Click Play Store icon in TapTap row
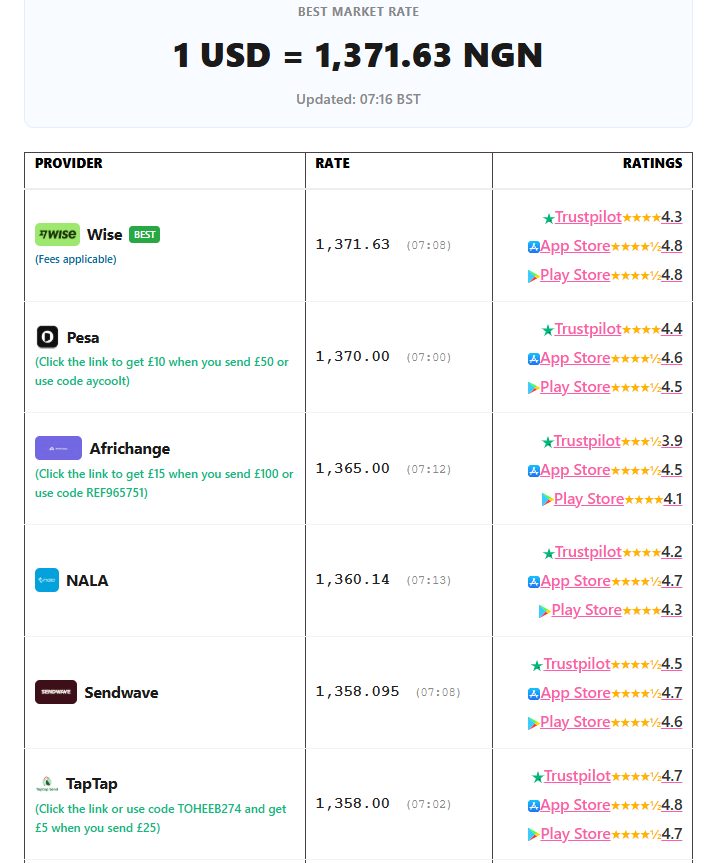This screenshot has height=863, width=717. (x=533, y=835)
